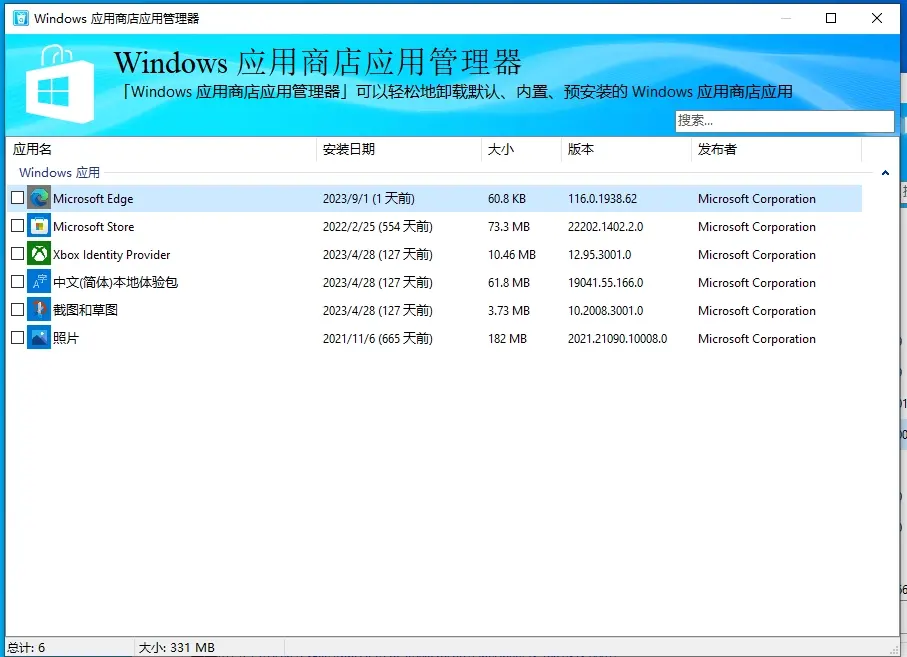
Task: Click the Microsoft Store app icon
Action: 39,226
